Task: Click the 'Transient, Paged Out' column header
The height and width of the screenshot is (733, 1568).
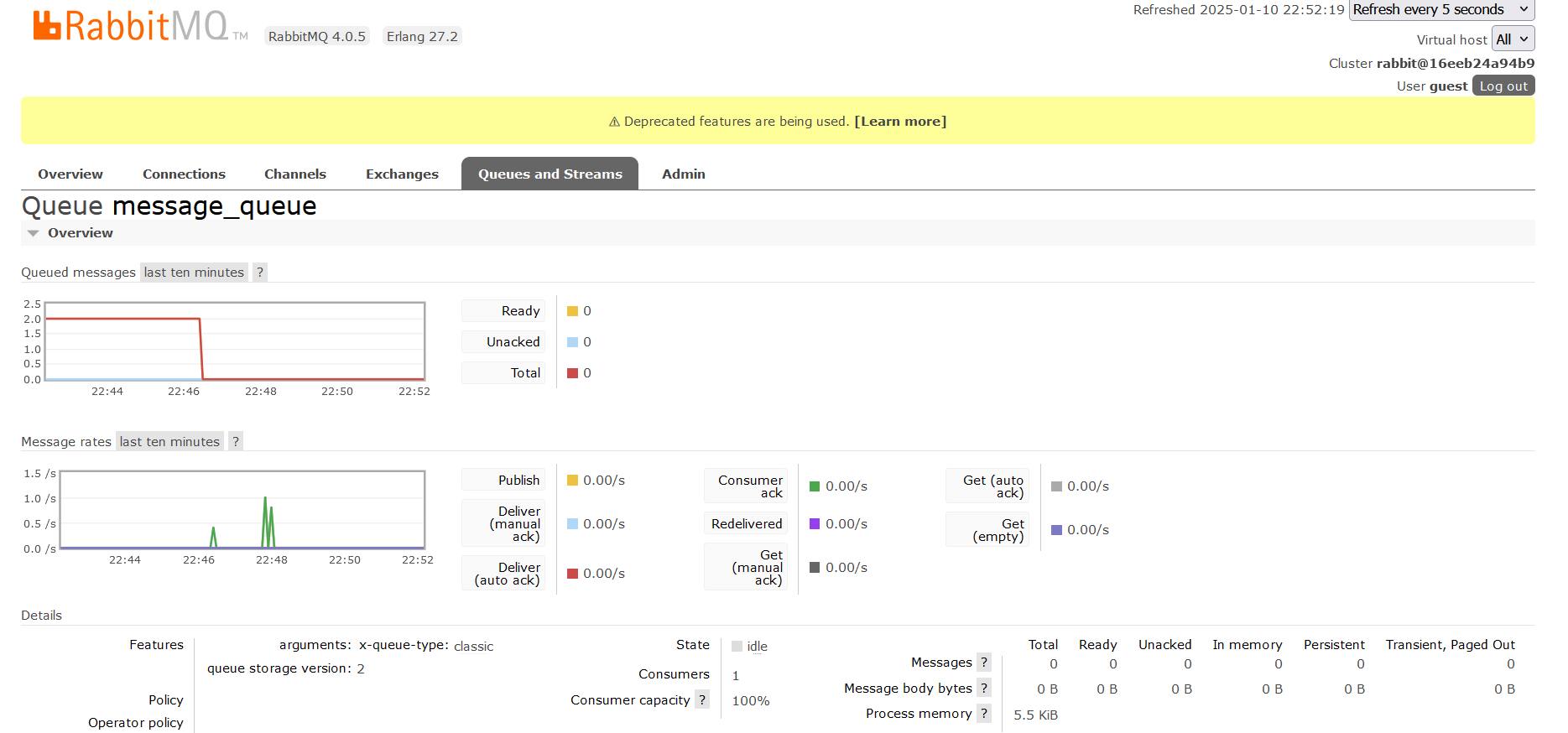Action: click(x=1451, y=645)
